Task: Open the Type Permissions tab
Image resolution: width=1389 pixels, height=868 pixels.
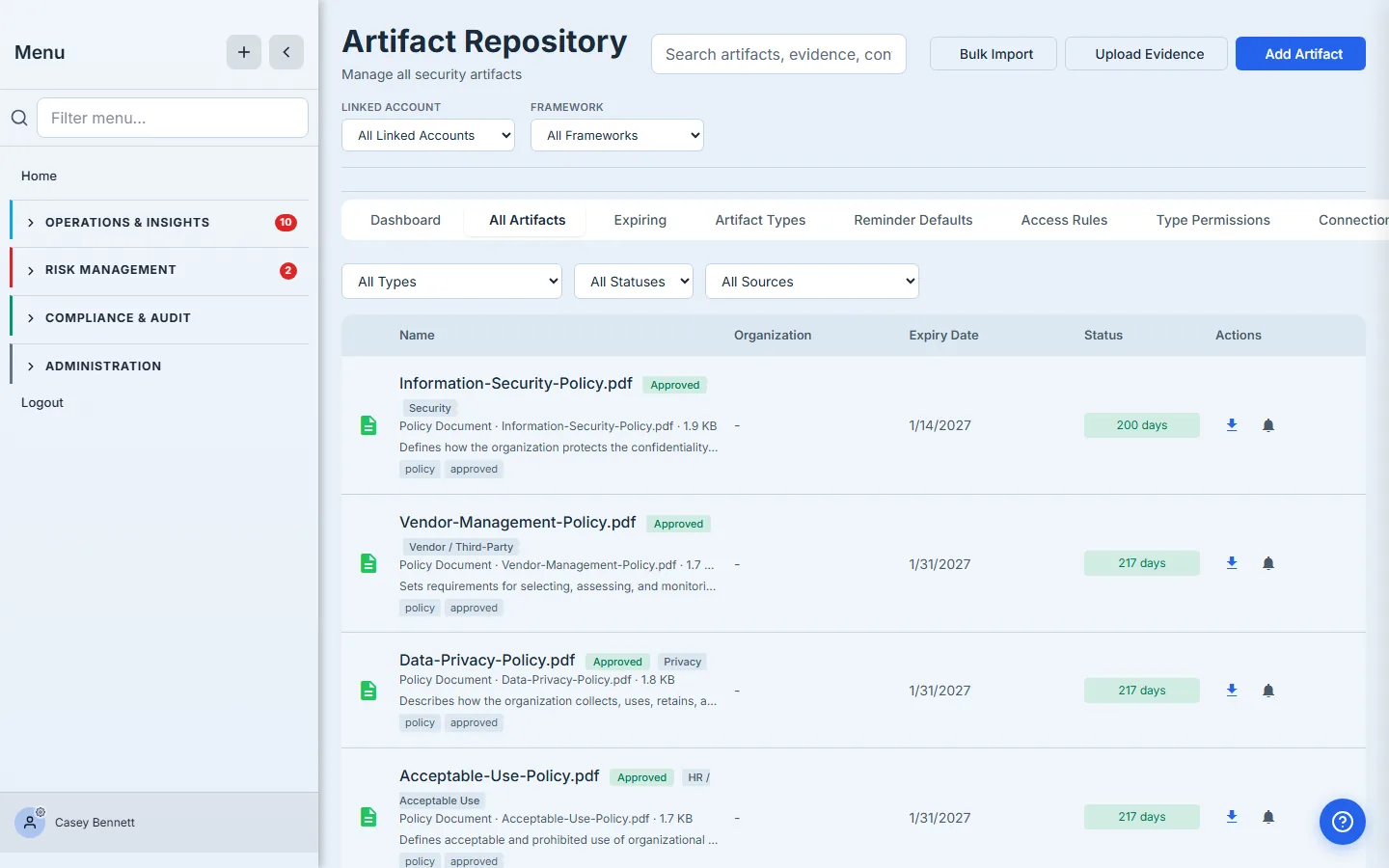Action: coord(1213,220)
